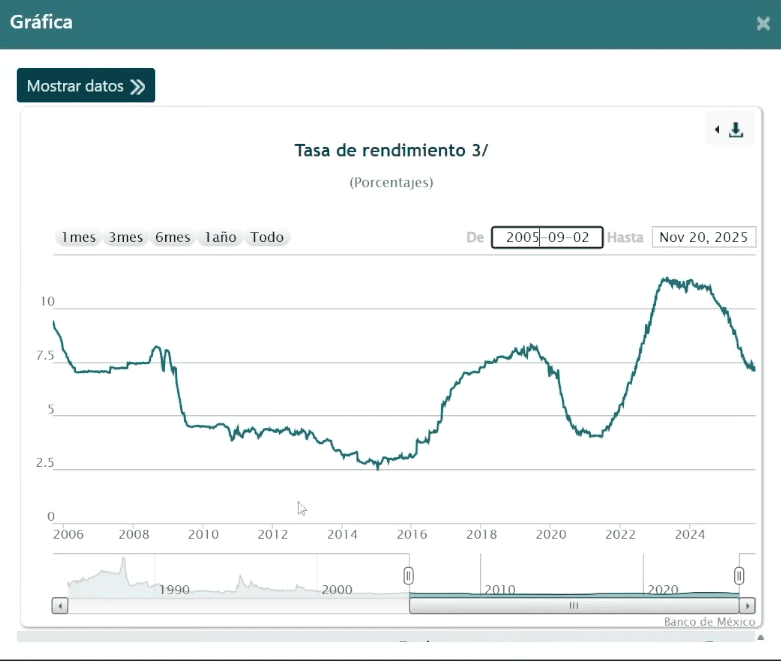Viewport: 781px width, 661px height.
Task: Click the De start date field
Action: click(547, 237)
